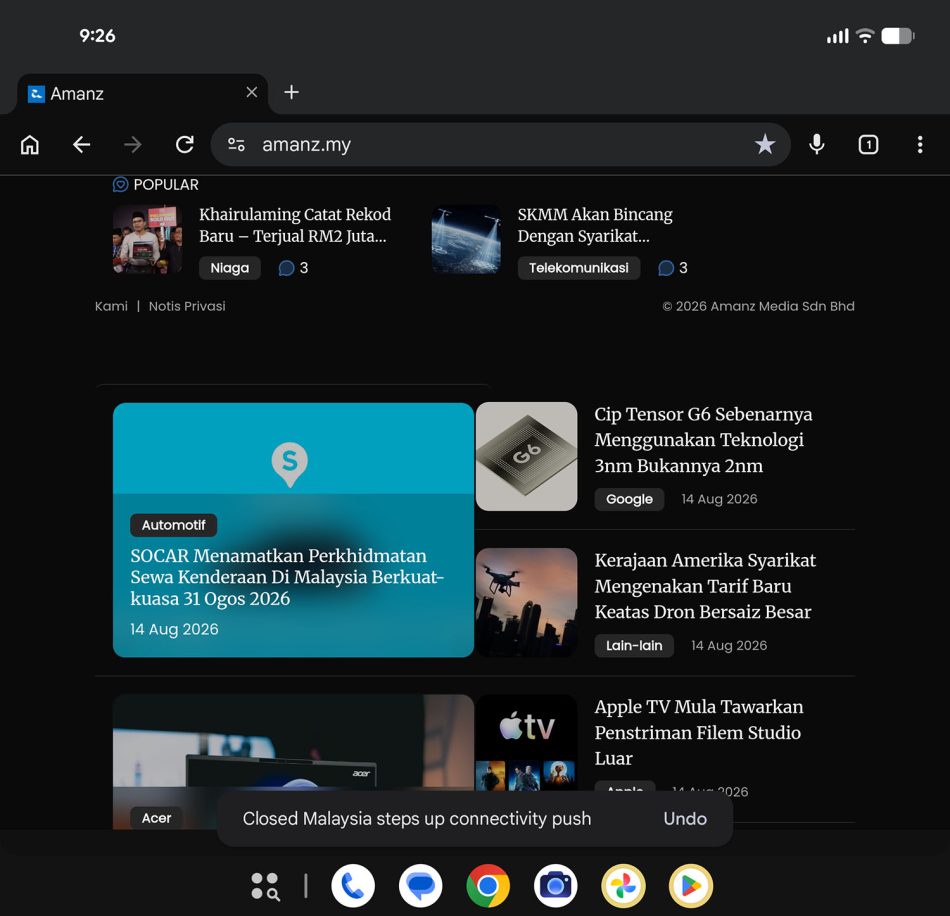The height and width of the screenshot is (916, 950).
Task: Open comments icon beside Telekomunikasi tag
Action: tap(666, 268)
